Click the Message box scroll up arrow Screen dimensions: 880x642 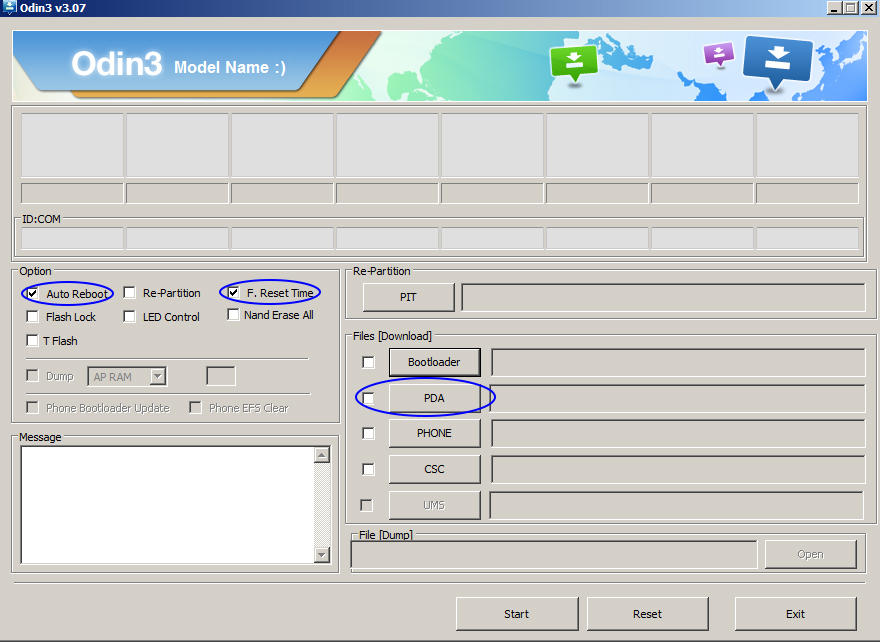[322, 455]
